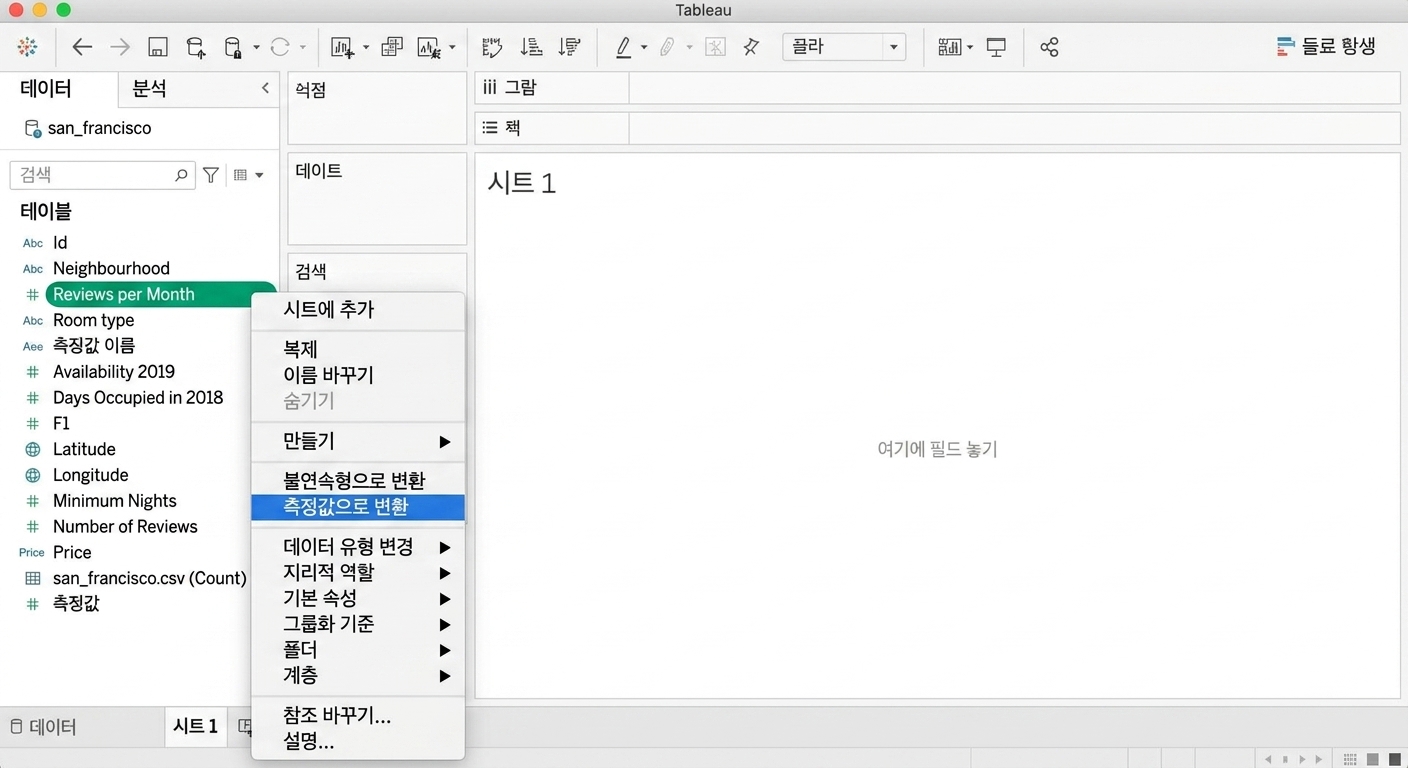The height and width of the screenshot is (768, 1408).
Task: Open the clear sheet dropdown arrow
Action: point(452,47)
